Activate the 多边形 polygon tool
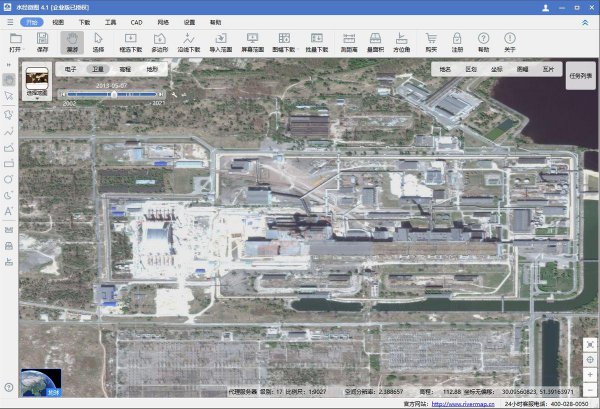Viewport: 600px width, 409px height. [158, 41]
